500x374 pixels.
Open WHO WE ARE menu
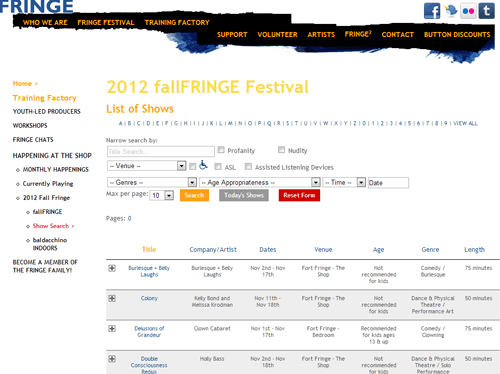[45, 23]
